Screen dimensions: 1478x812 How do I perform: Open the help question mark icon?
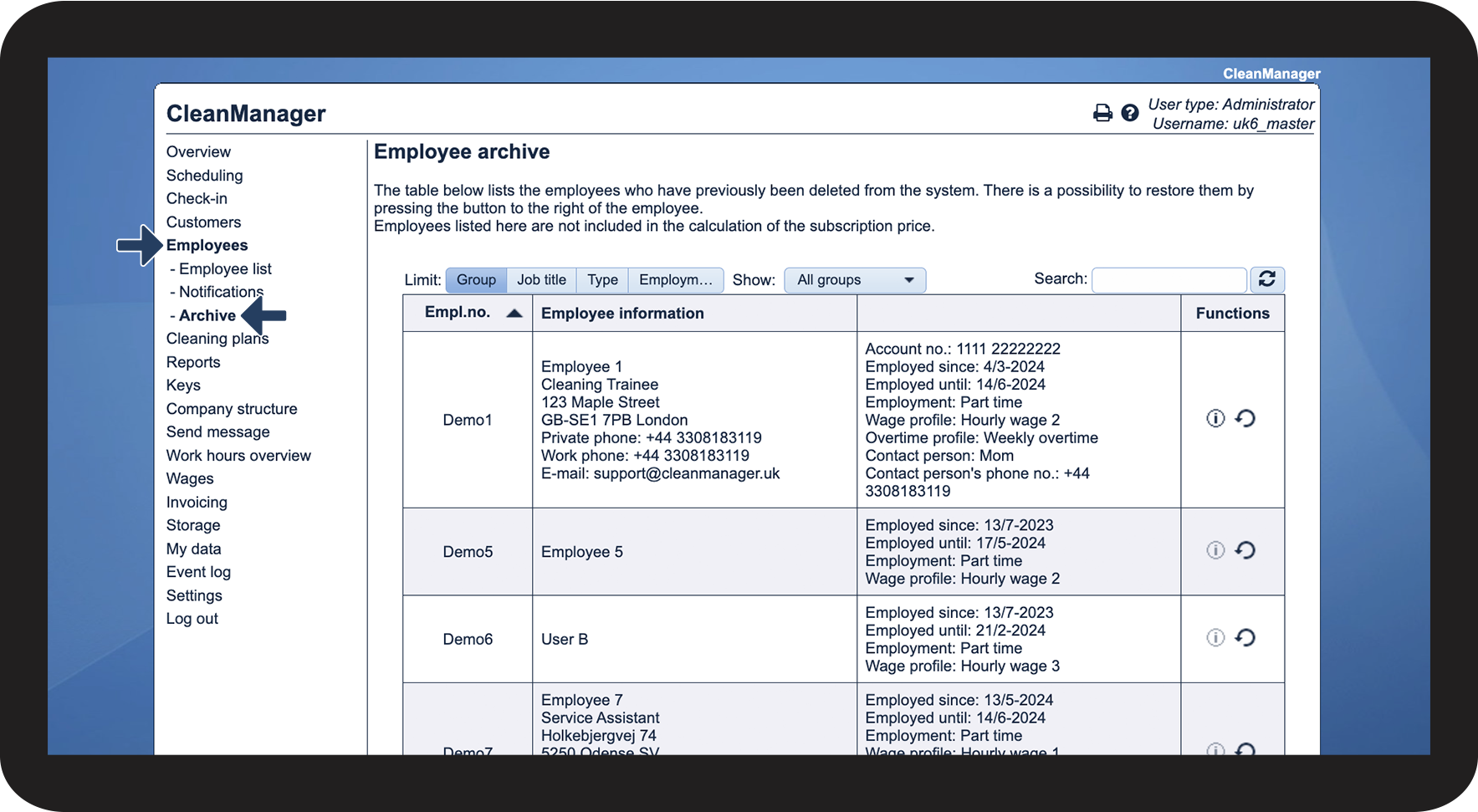[x=1129, y=113]
